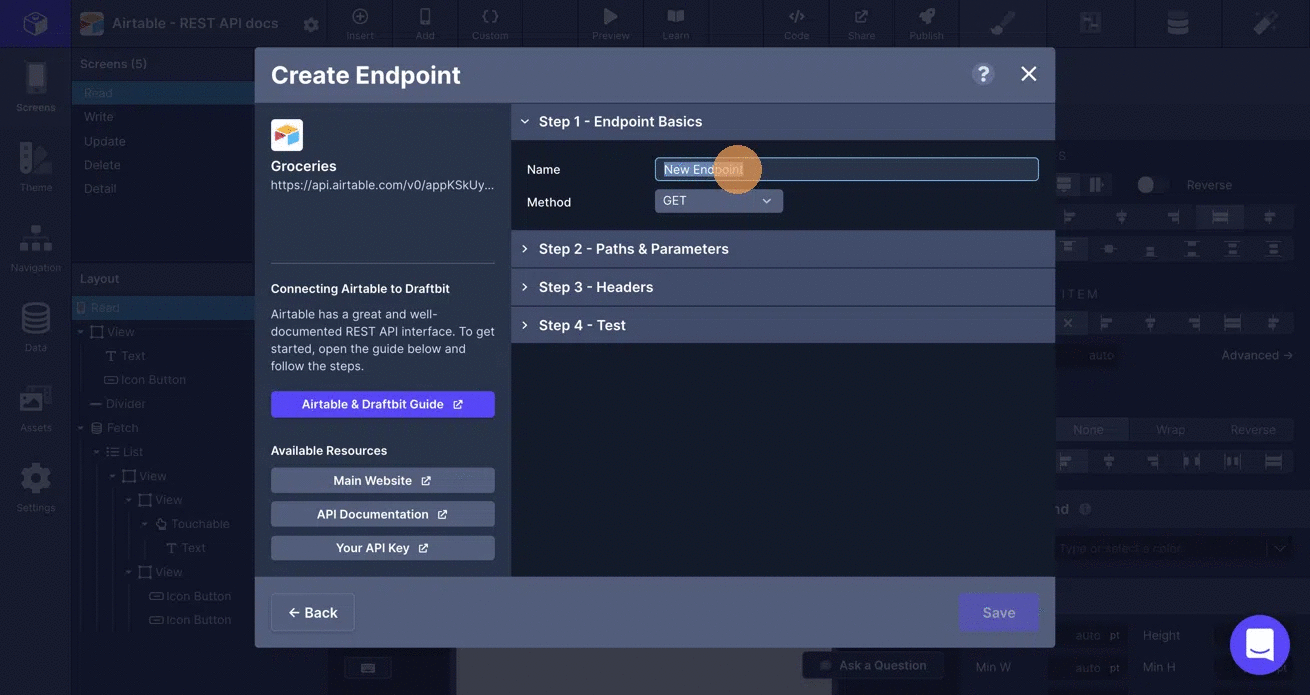Open the Navigation sidebar panel
Image resolution: width=1310 pixels, height=695 pixels.
click(x=36, y=247)
